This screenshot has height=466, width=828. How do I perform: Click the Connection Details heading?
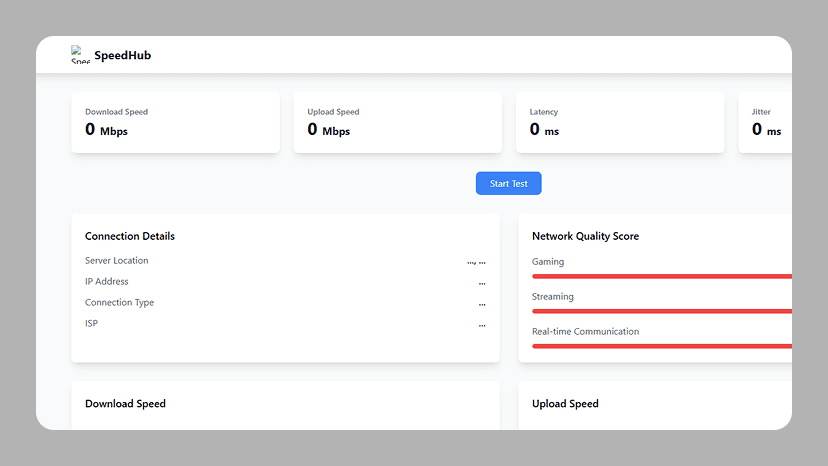point(130,236)
